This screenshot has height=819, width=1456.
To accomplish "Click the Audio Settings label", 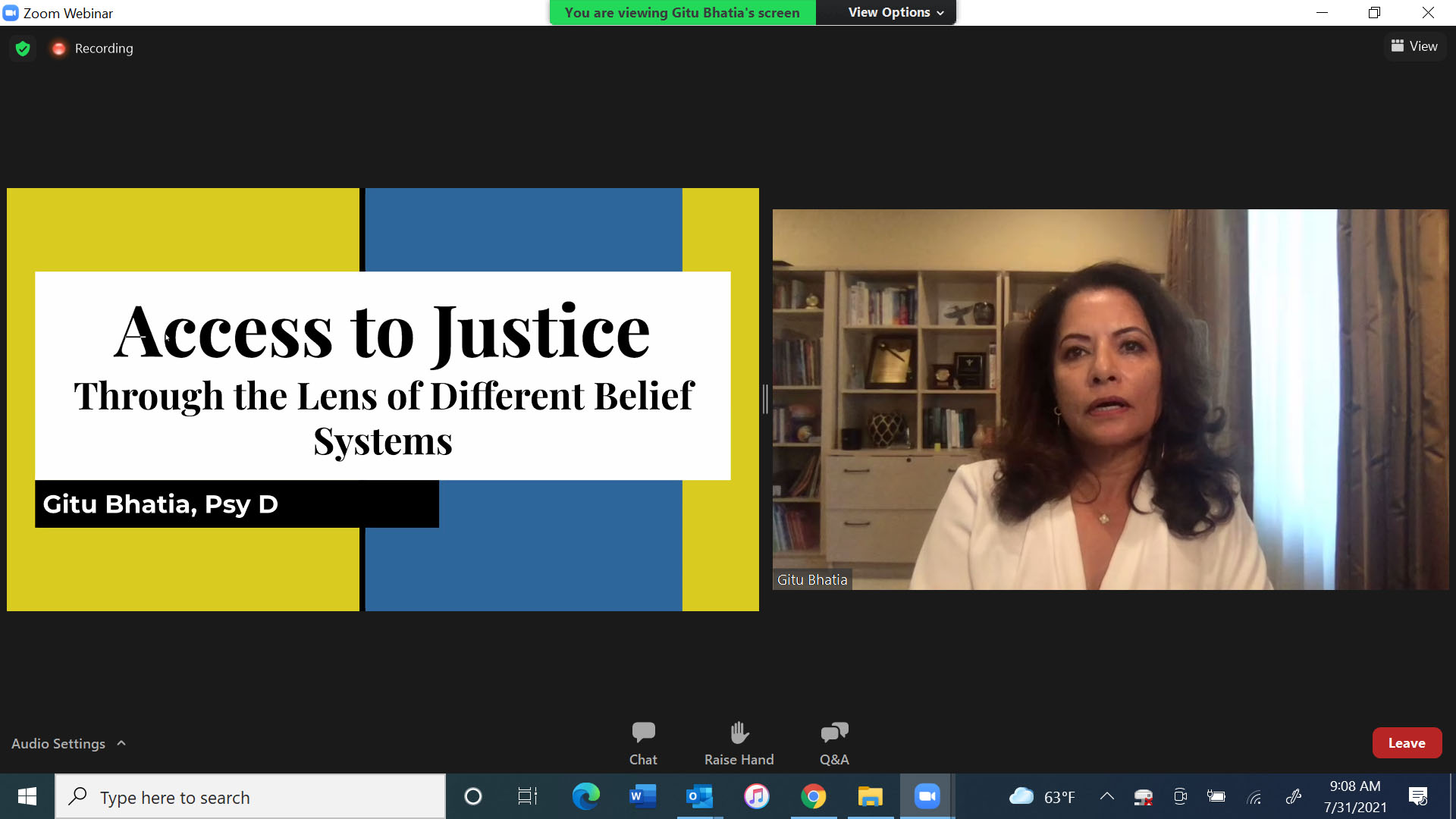I will [x=58, y=743].
